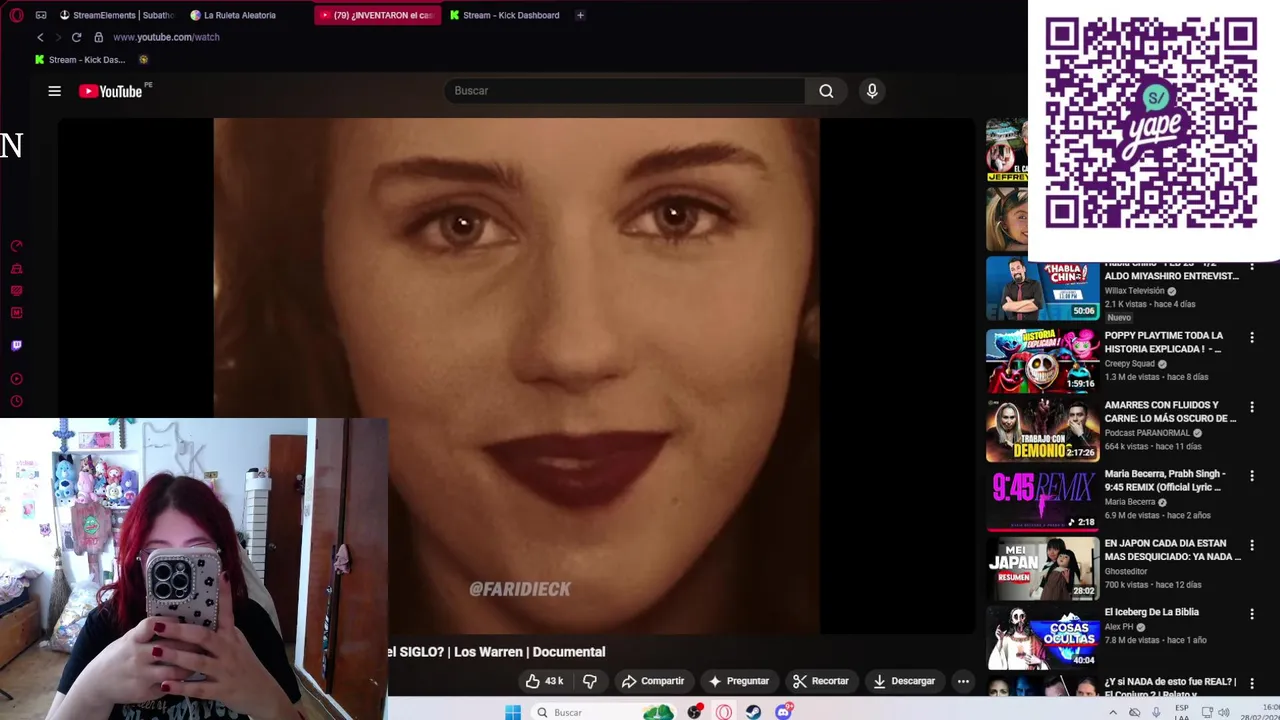Click the search magnifier button
The height and width of the screenshot is (720, 1280).
pyautogui.click(x=826, y=91)
